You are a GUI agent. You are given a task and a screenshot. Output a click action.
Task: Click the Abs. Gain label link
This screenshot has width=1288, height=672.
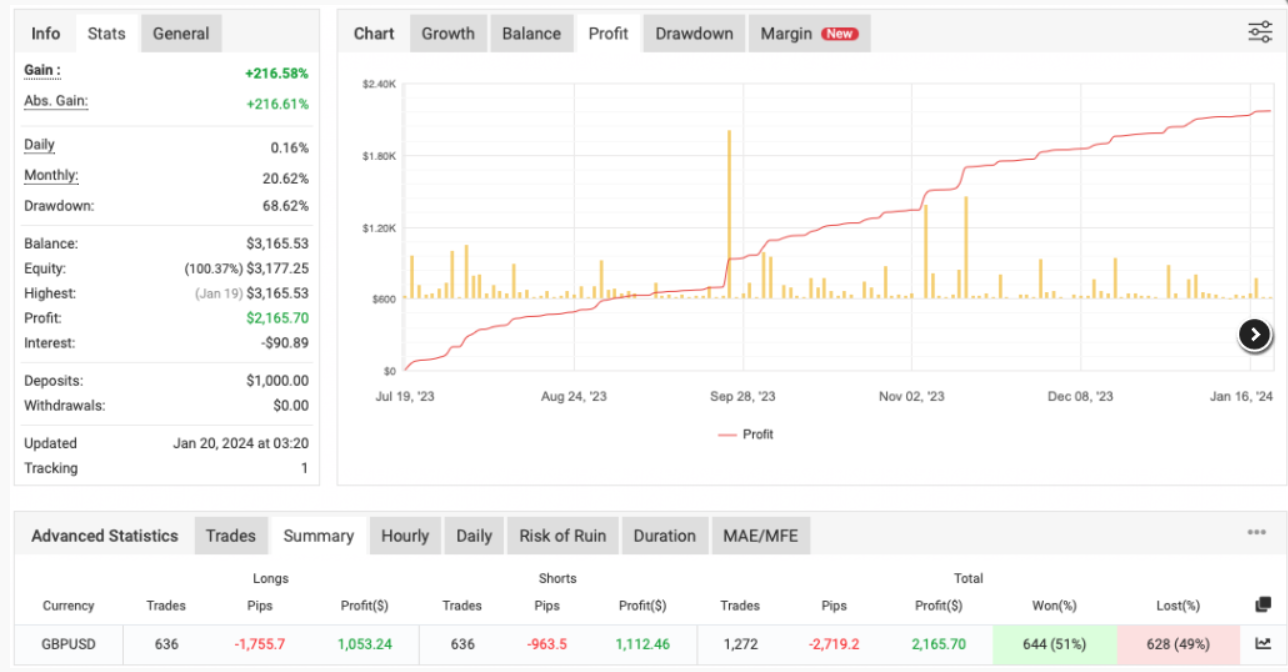pyautogui.click(x=56, y=101)
